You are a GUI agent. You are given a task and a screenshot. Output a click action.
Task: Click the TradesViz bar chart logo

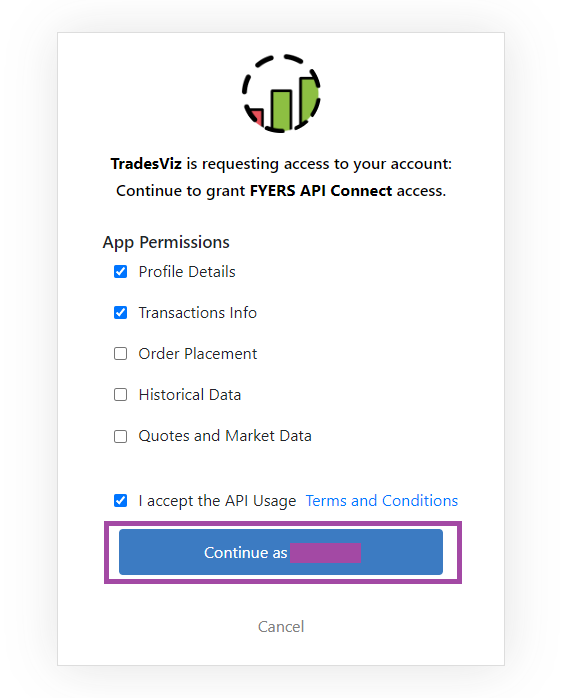(x=281, y=93)
